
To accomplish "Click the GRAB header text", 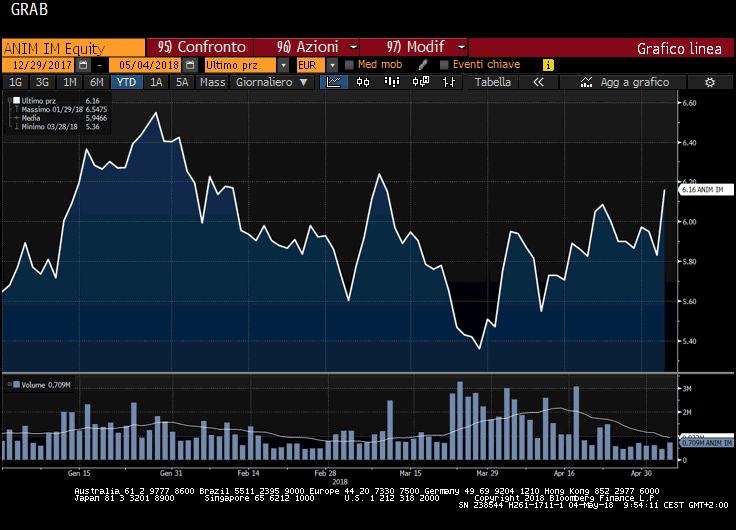I will point(29,9).
